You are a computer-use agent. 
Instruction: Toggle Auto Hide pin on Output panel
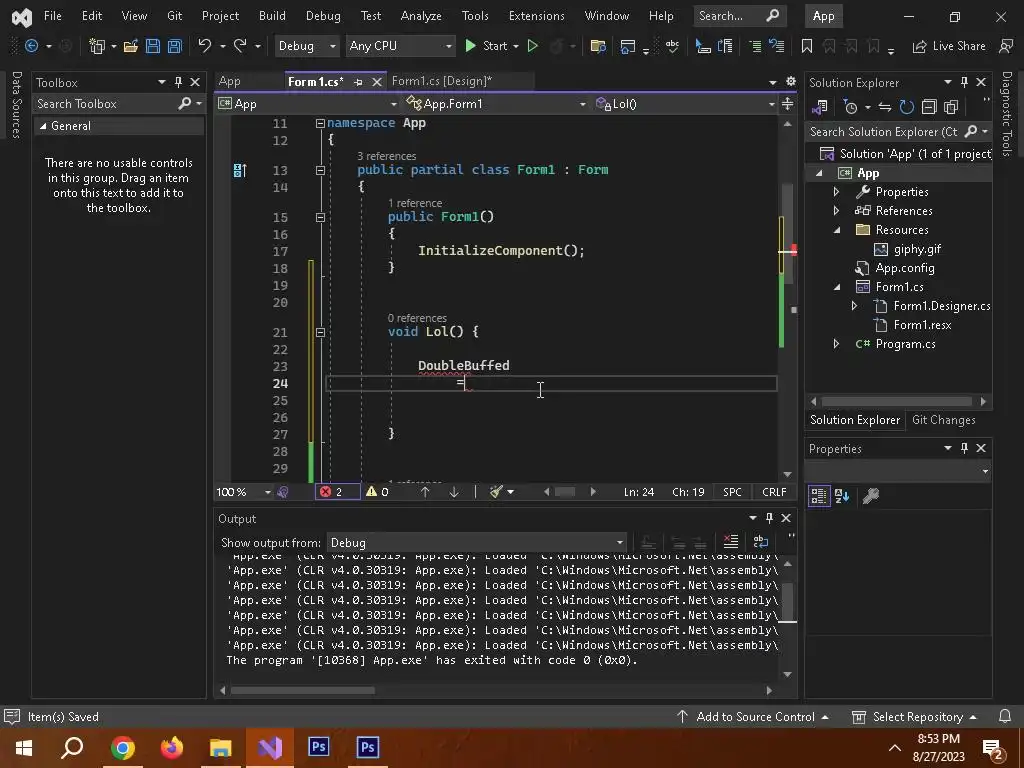[769, 518]
